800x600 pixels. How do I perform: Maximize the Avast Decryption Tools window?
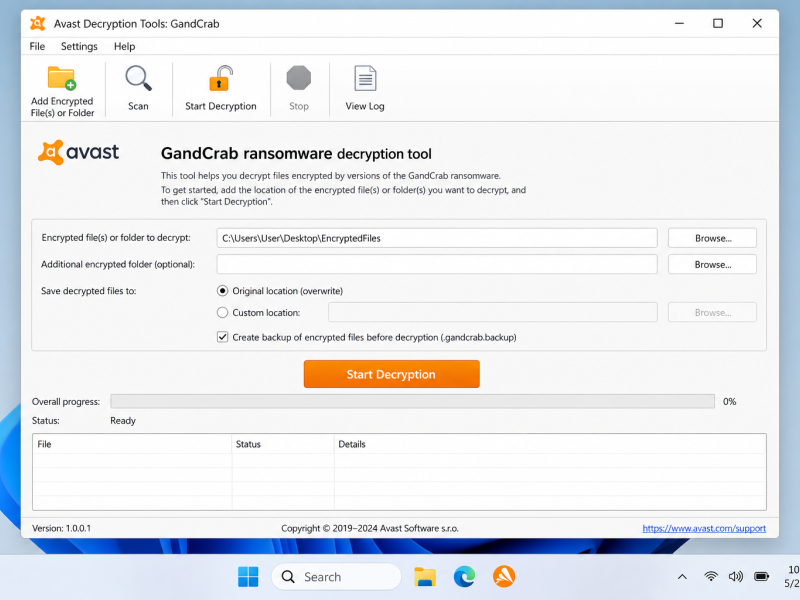(x=718, y=23)
